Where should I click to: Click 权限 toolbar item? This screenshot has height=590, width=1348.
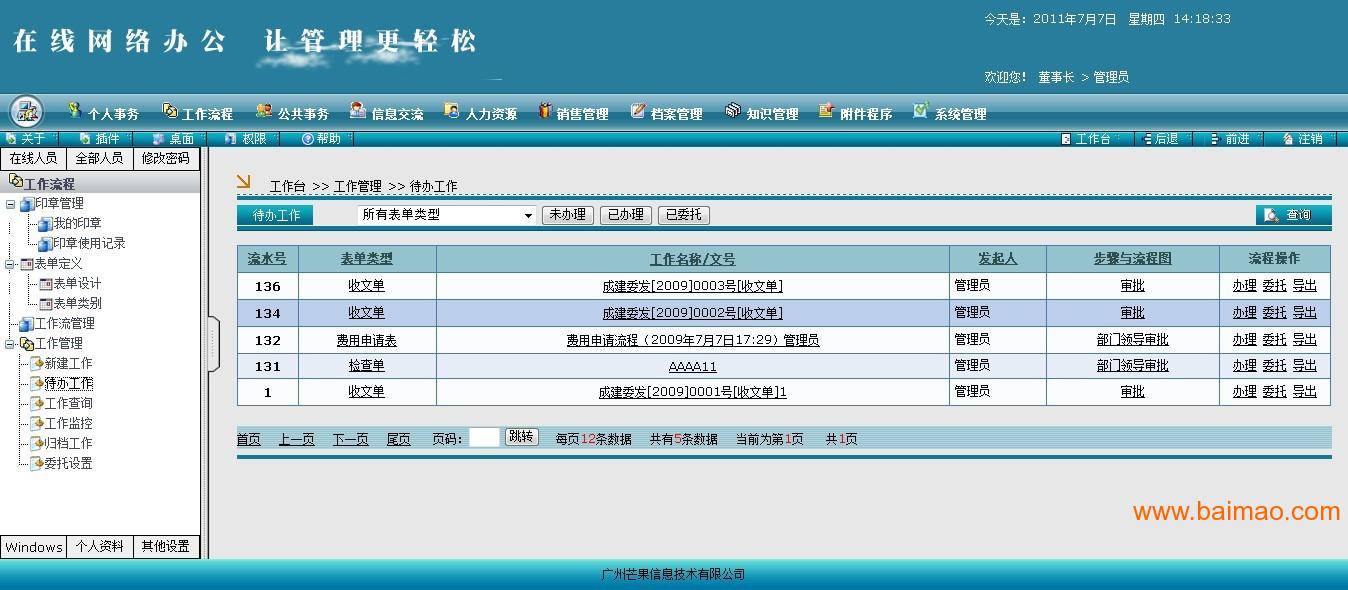tap(246, 139)
